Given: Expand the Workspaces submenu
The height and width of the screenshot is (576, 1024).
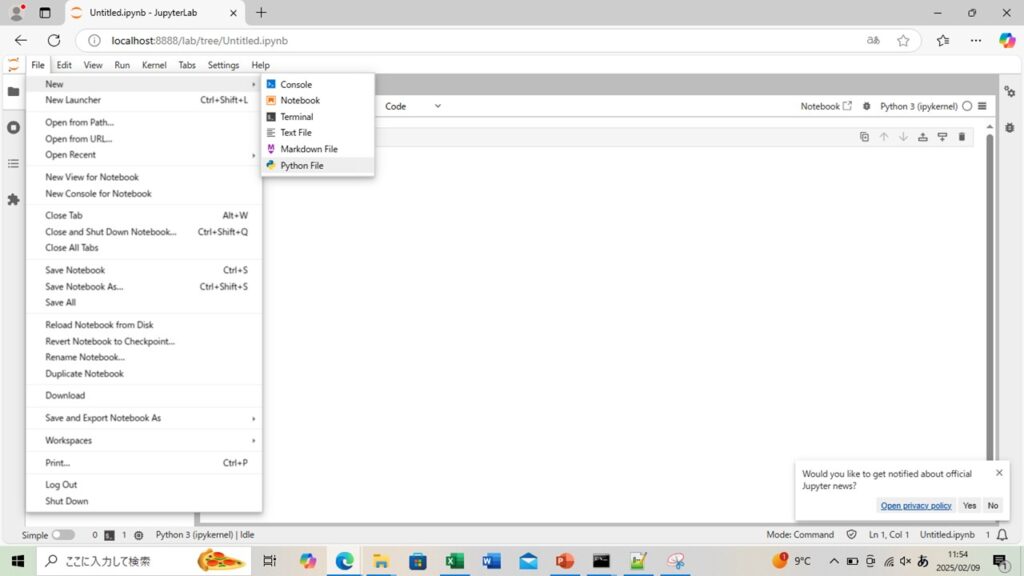Looking at the screenshot, I should (x=144, y=440).
